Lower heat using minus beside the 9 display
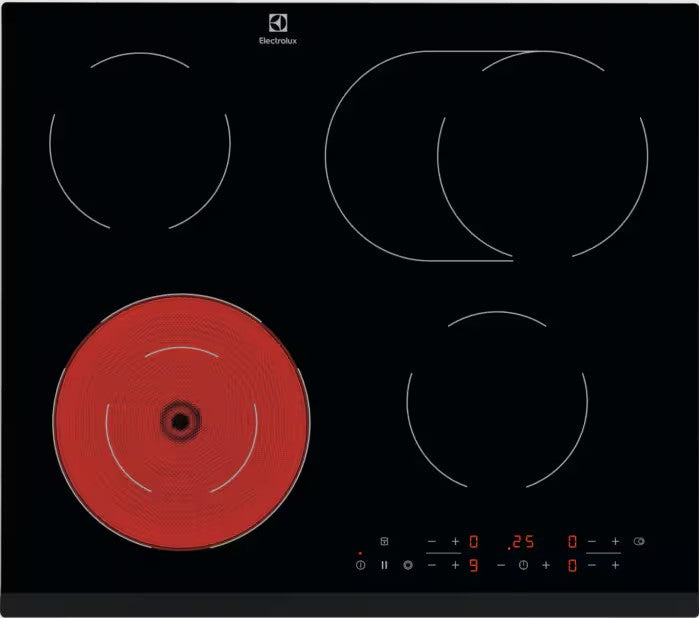 click(x=432, y=565)
